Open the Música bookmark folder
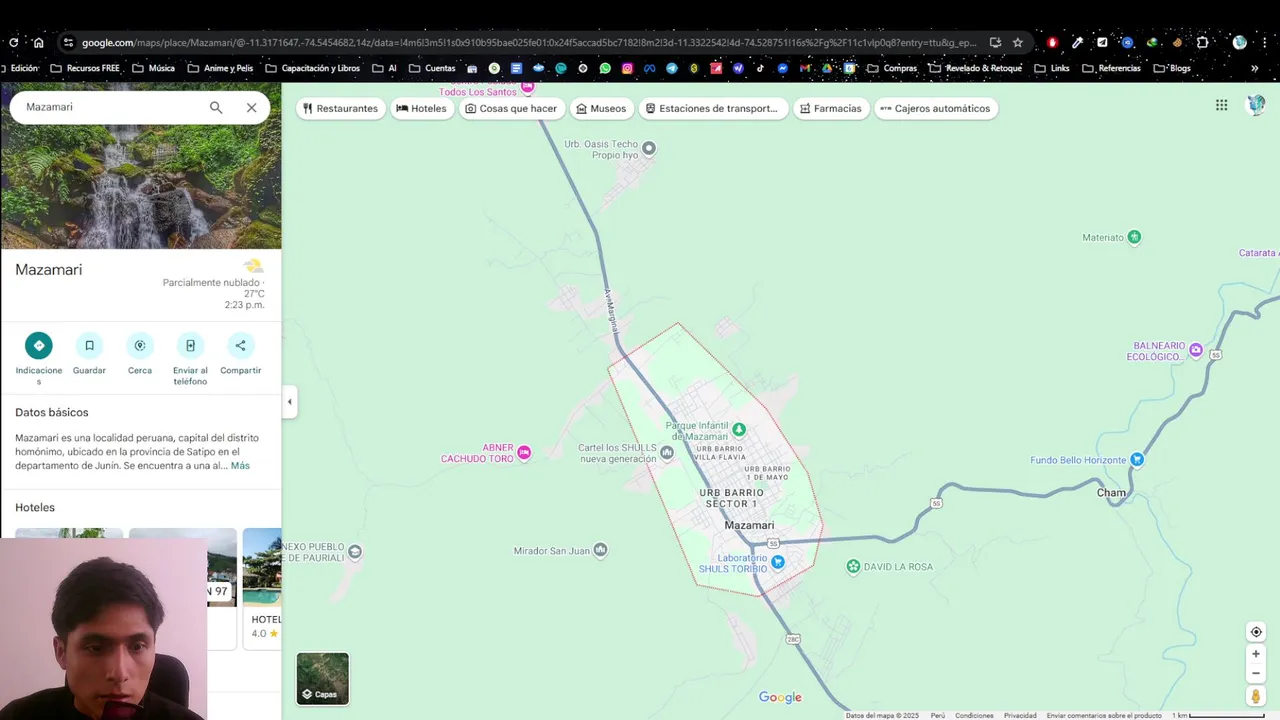This screenshot has height=720, width=1280. (x=154, y=68)
